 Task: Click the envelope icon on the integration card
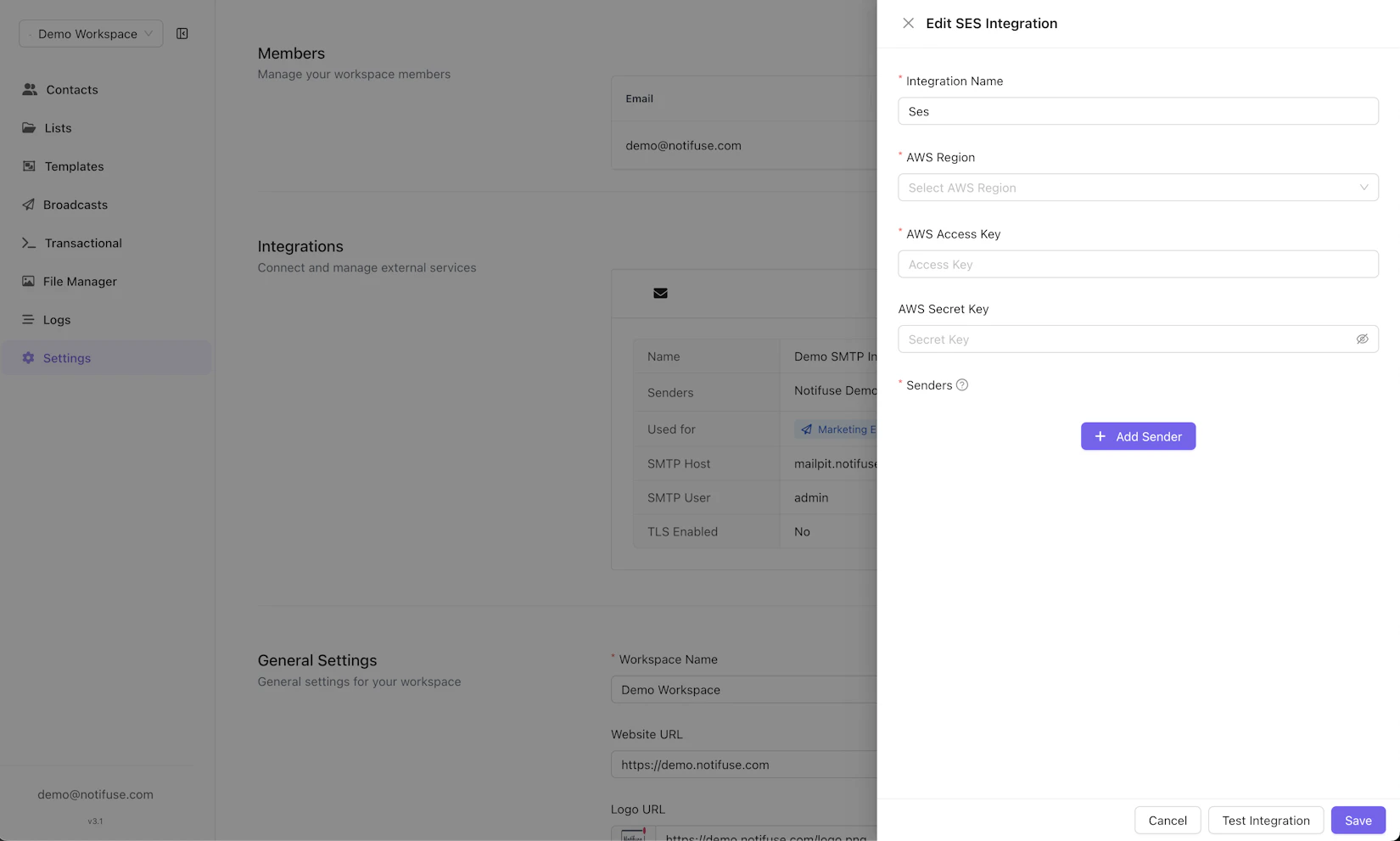pos(661,293)
